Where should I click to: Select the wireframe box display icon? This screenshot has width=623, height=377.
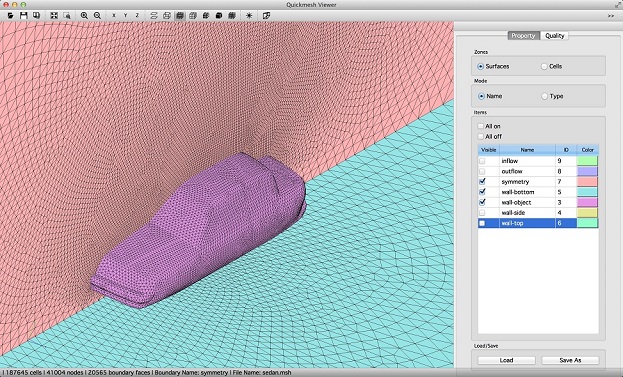click(167, 15)
